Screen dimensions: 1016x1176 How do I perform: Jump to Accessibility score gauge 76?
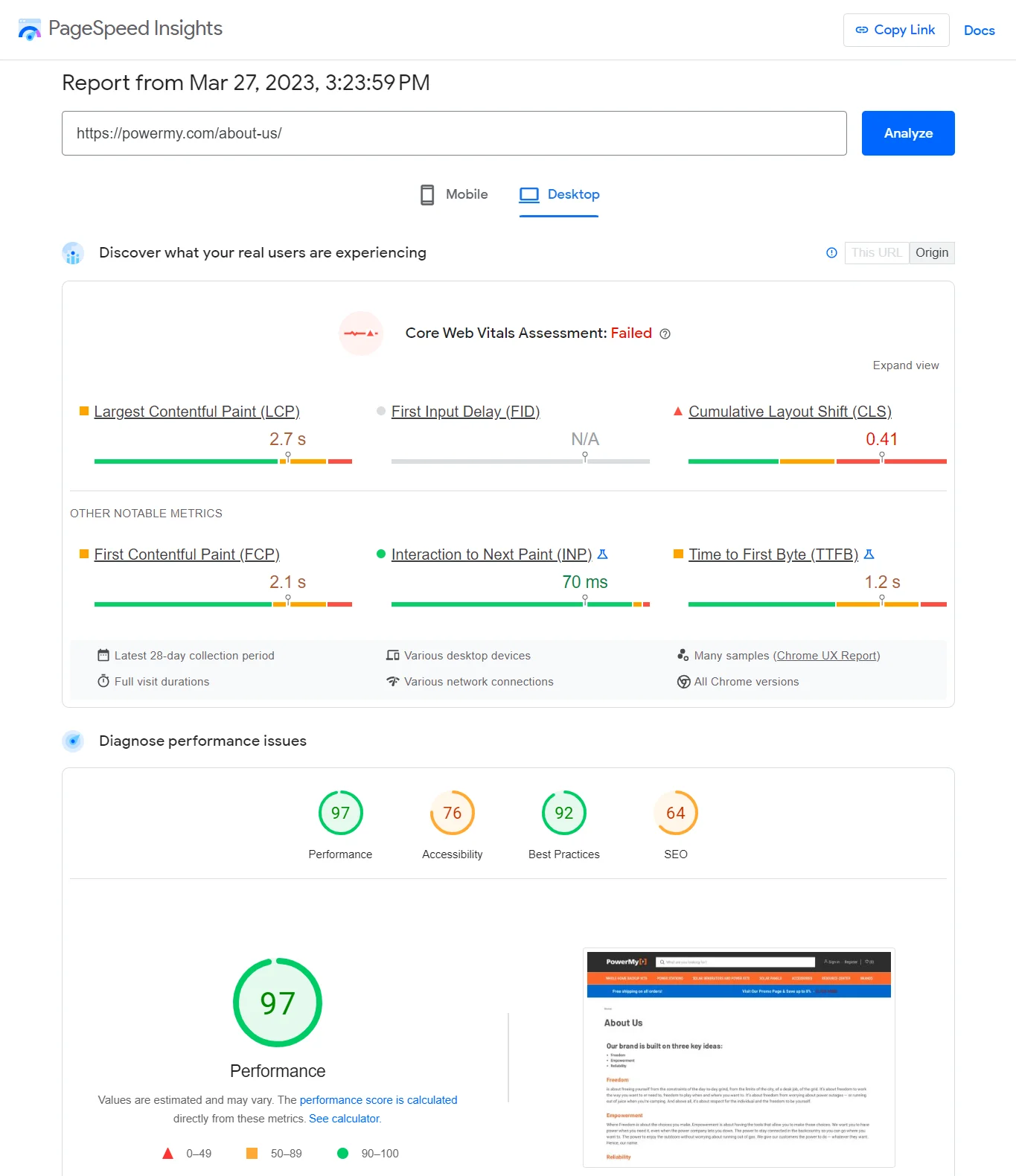pos(453,813)
